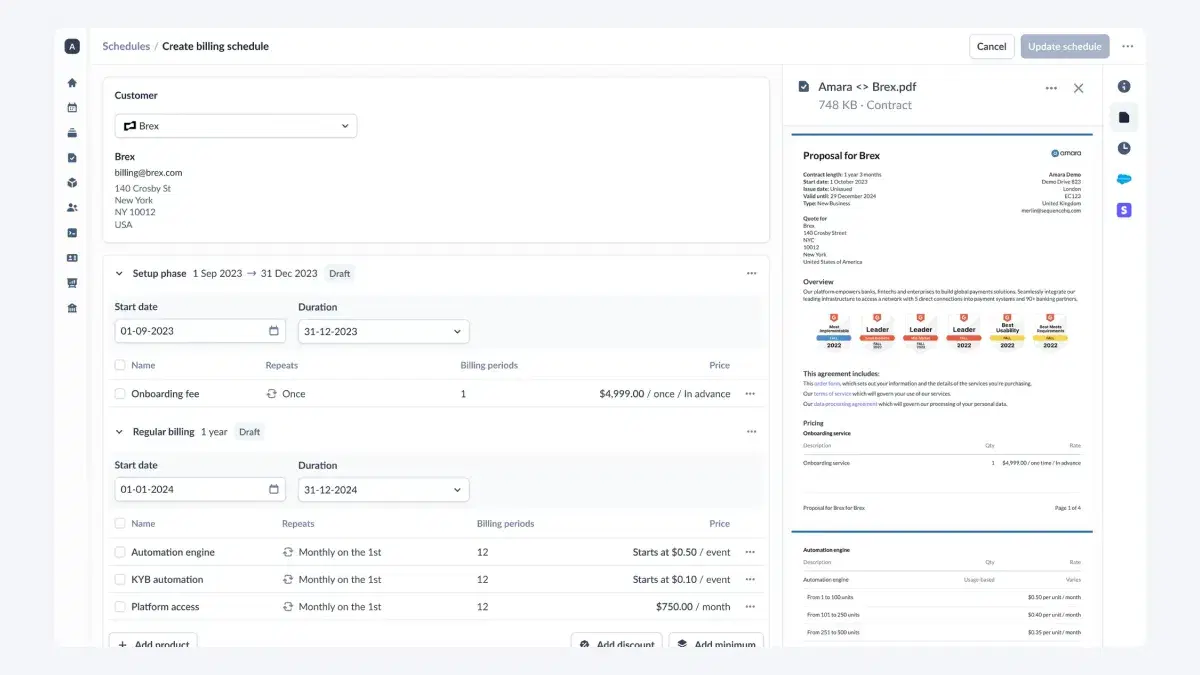
Task: Click the Setup phase start date field
Action: 200,331
